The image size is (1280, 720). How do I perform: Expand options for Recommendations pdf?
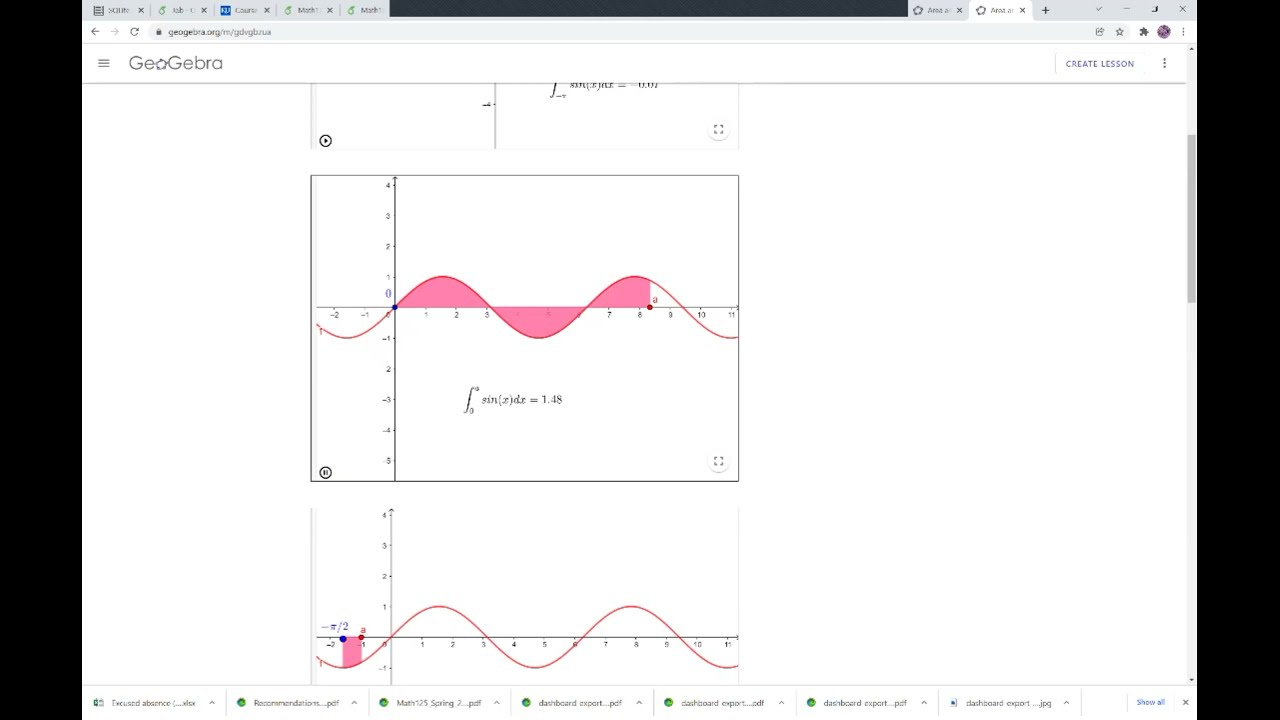(353, 703)
